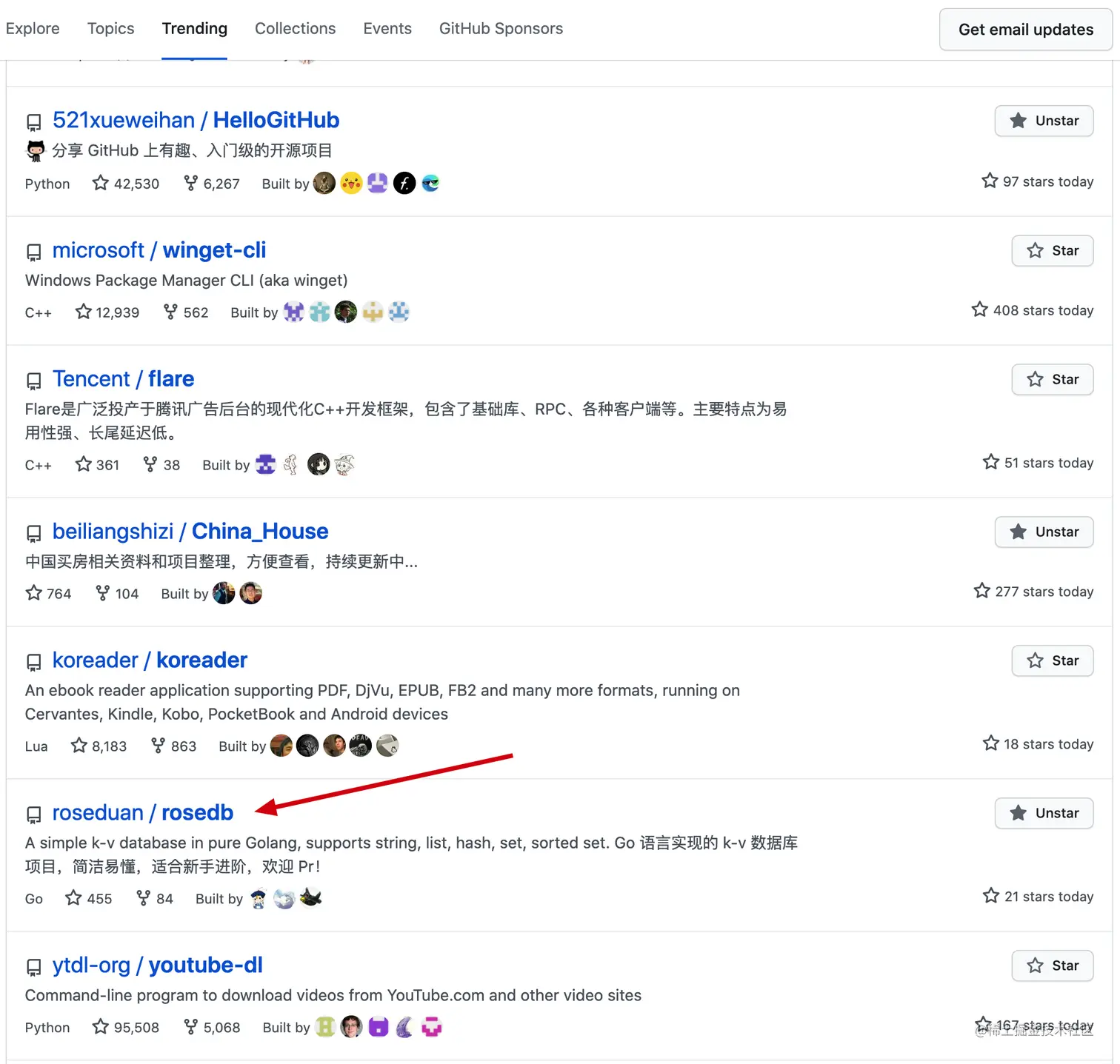The image size is (1120, 1064).
Task: Click Get email updates button
Action: tap(1026, 30)
